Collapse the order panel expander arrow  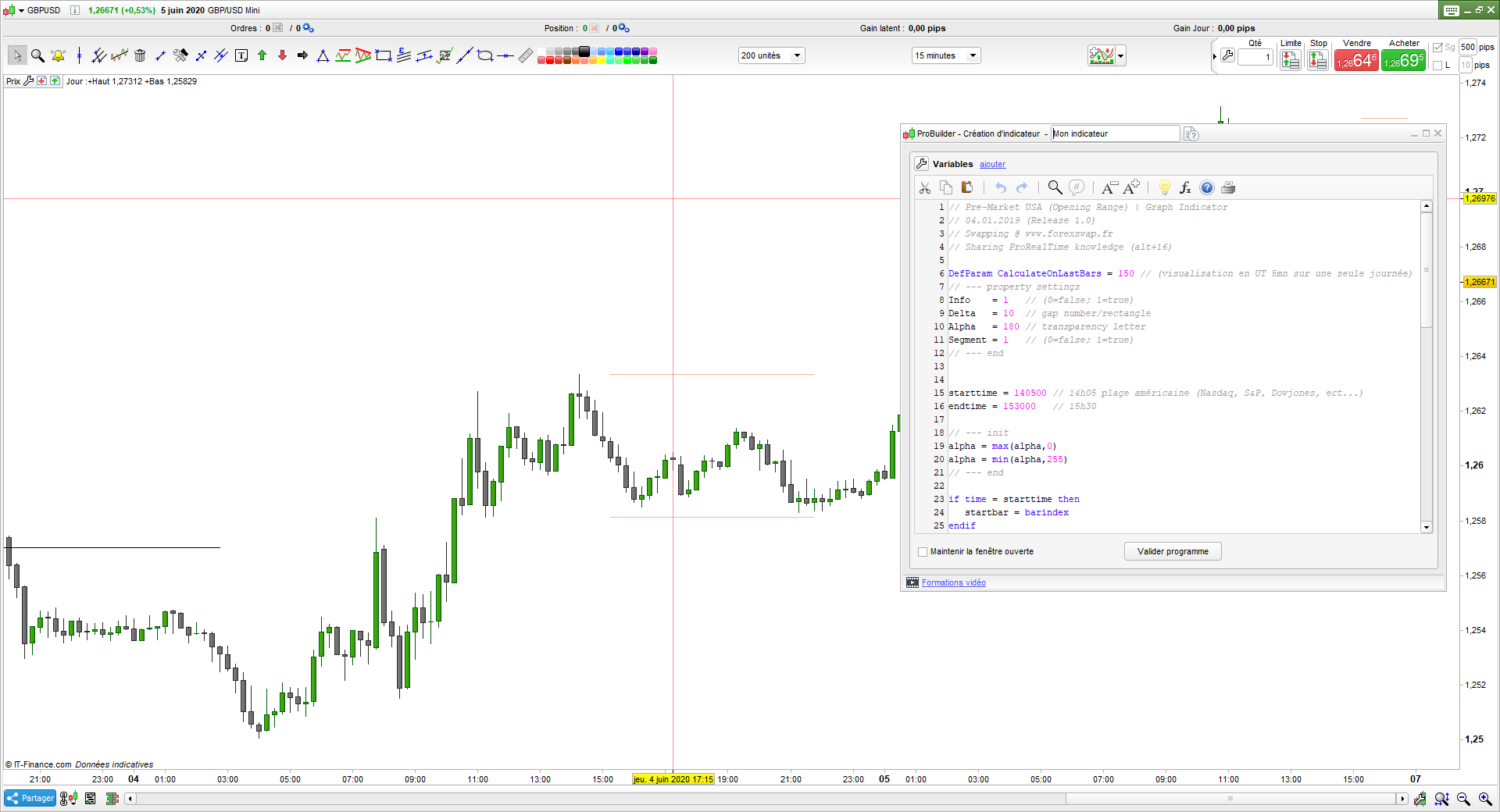click(x=1214, y=57)
